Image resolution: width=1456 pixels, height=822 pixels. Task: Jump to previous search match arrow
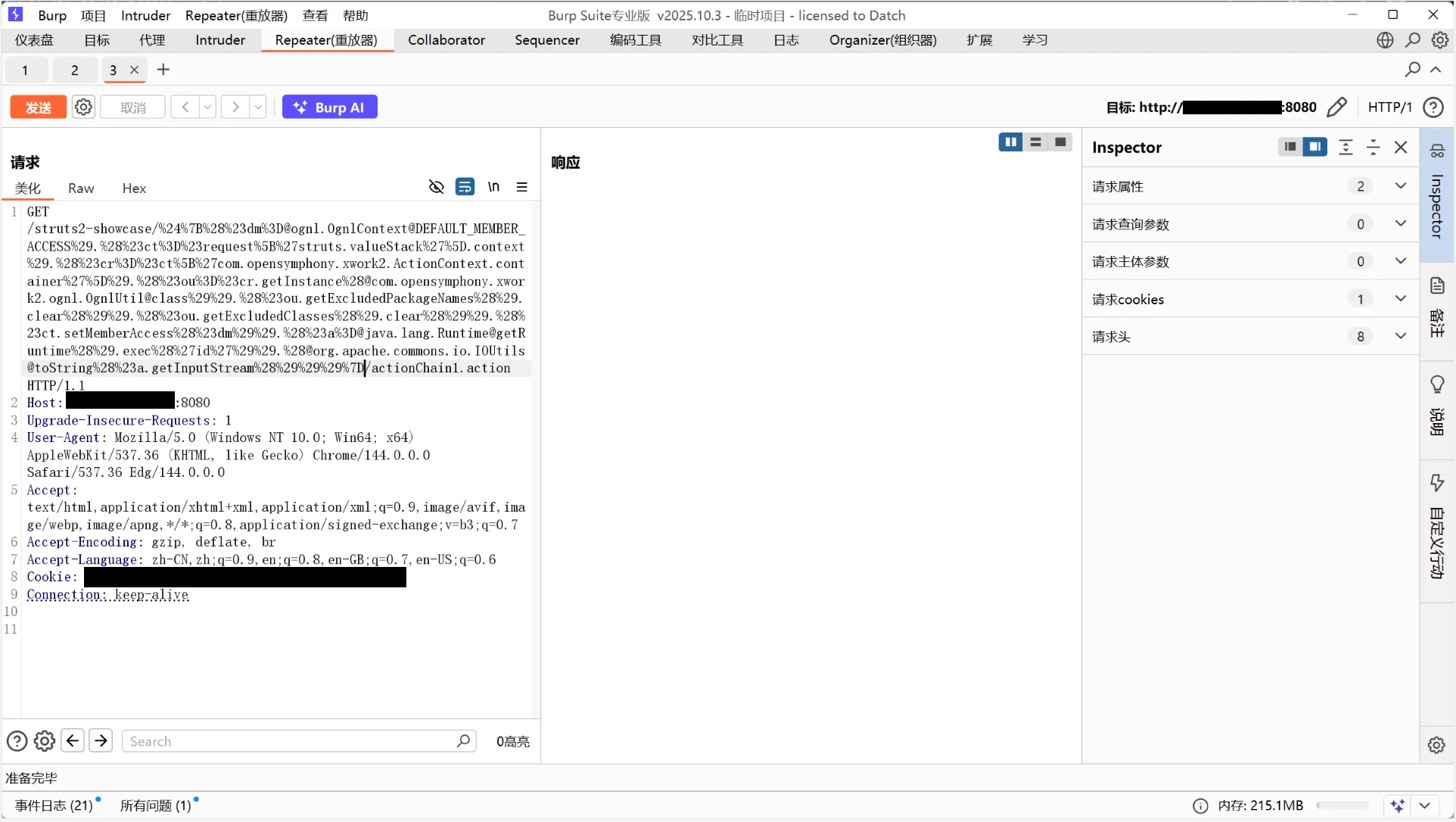tap(73, 741)
